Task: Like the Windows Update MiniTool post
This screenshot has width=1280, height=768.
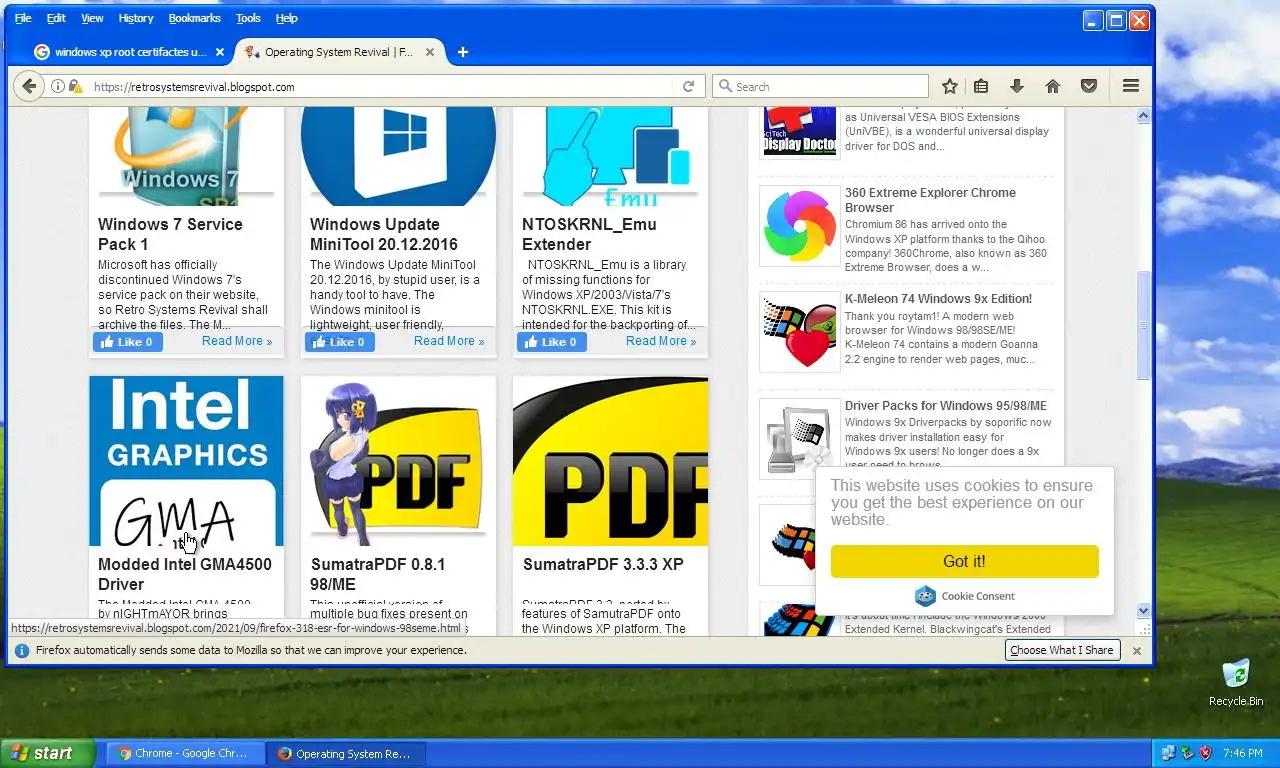Action: point(340,342)
